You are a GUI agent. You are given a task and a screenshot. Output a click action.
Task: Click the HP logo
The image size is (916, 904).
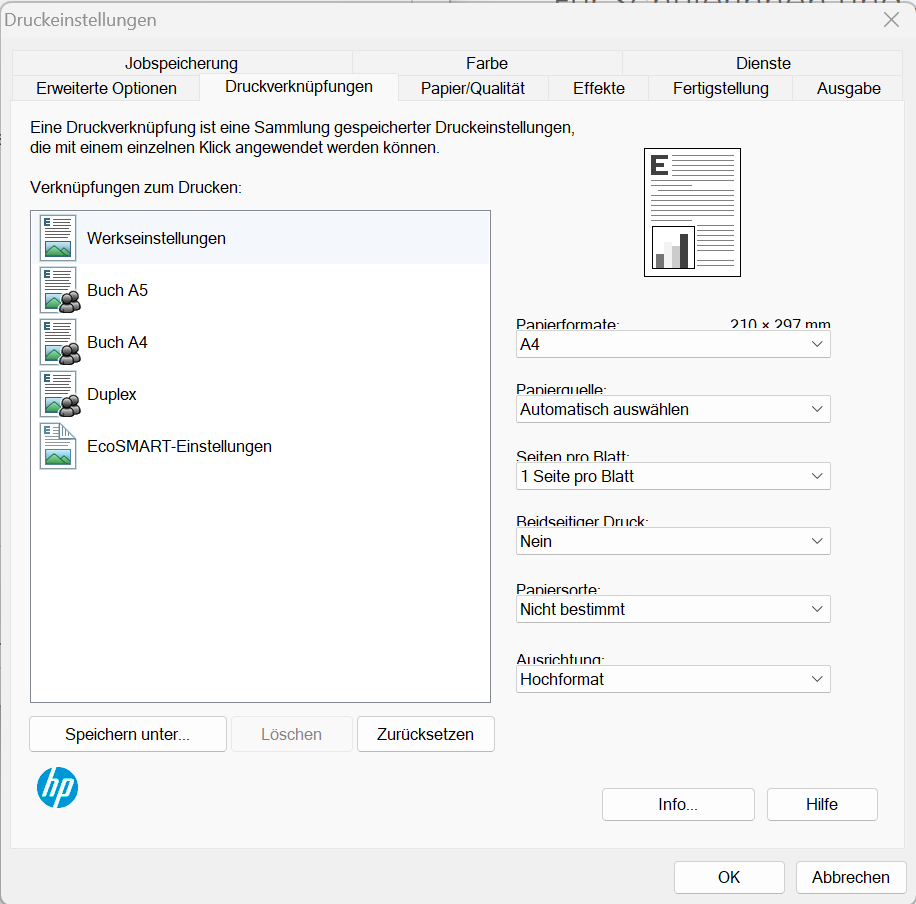(x=57, y=788)
